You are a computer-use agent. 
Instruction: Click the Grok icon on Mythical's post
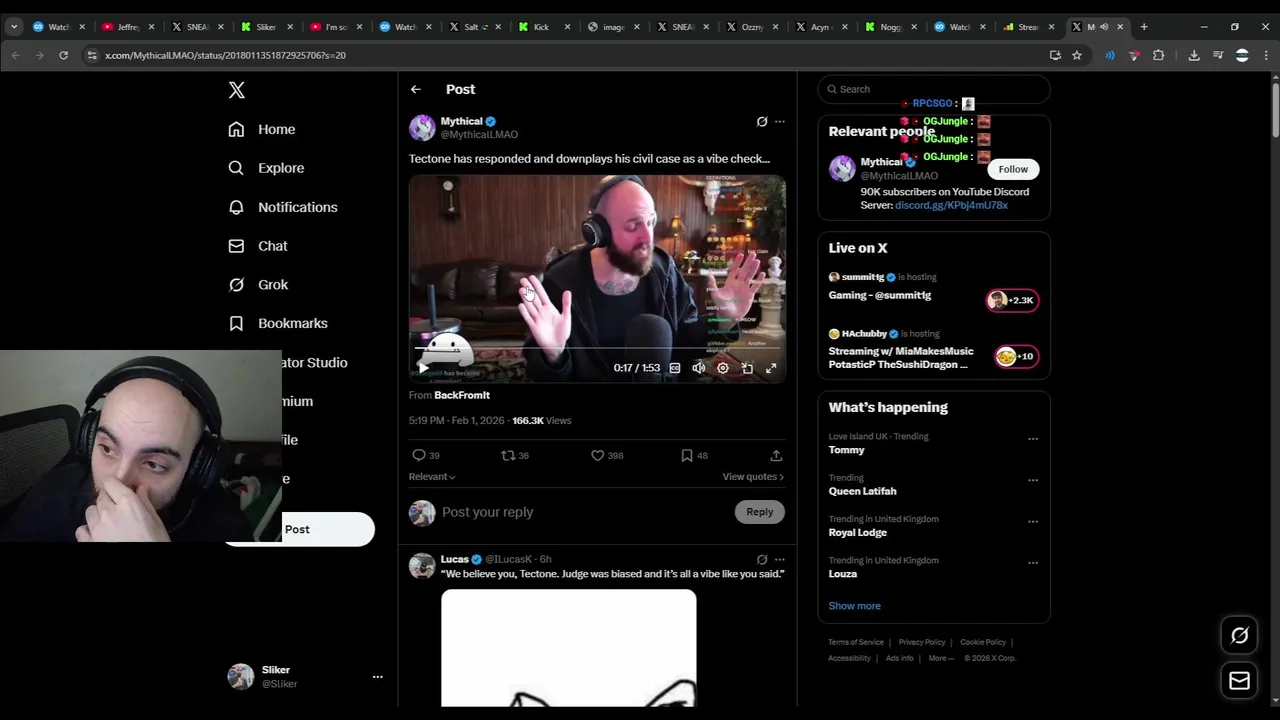click(762, 122)
